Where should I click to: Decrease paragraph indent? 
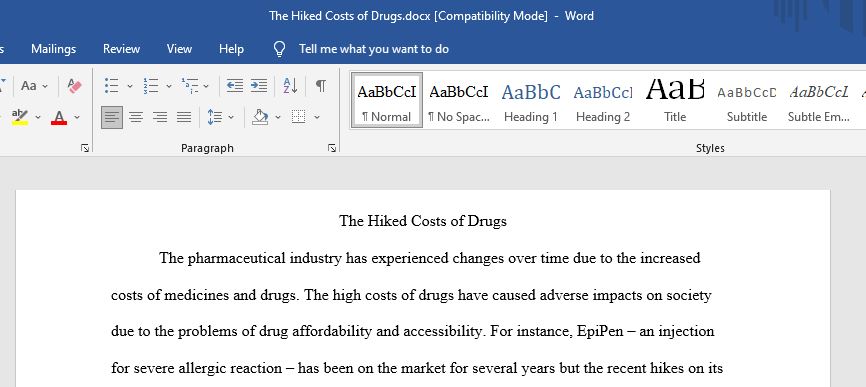pyautogui.click(x=235, y=86)
